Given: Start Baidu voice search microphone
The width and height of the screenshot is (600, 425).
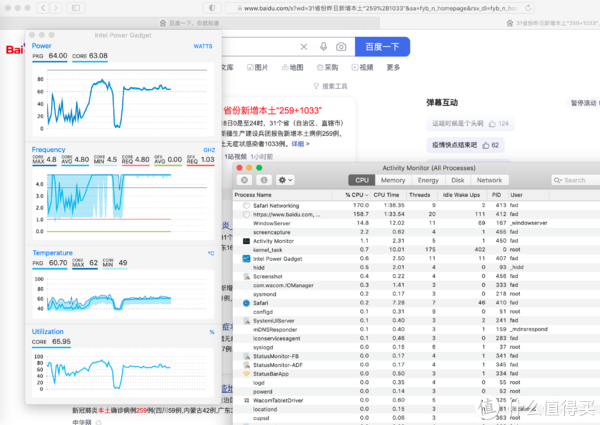Looking at the screenshot, I should pos(323,47).
